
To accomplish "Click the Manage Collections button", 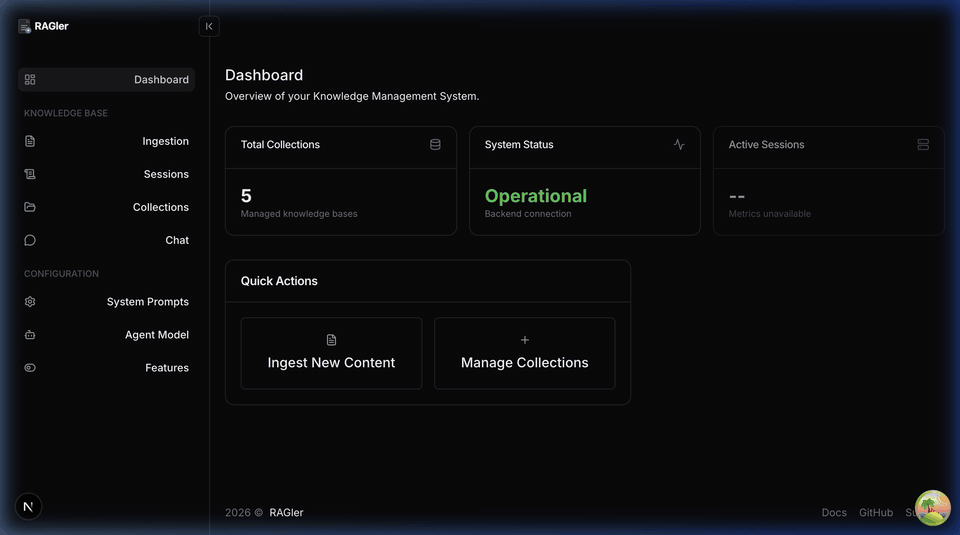I will (x=525, y=353).
